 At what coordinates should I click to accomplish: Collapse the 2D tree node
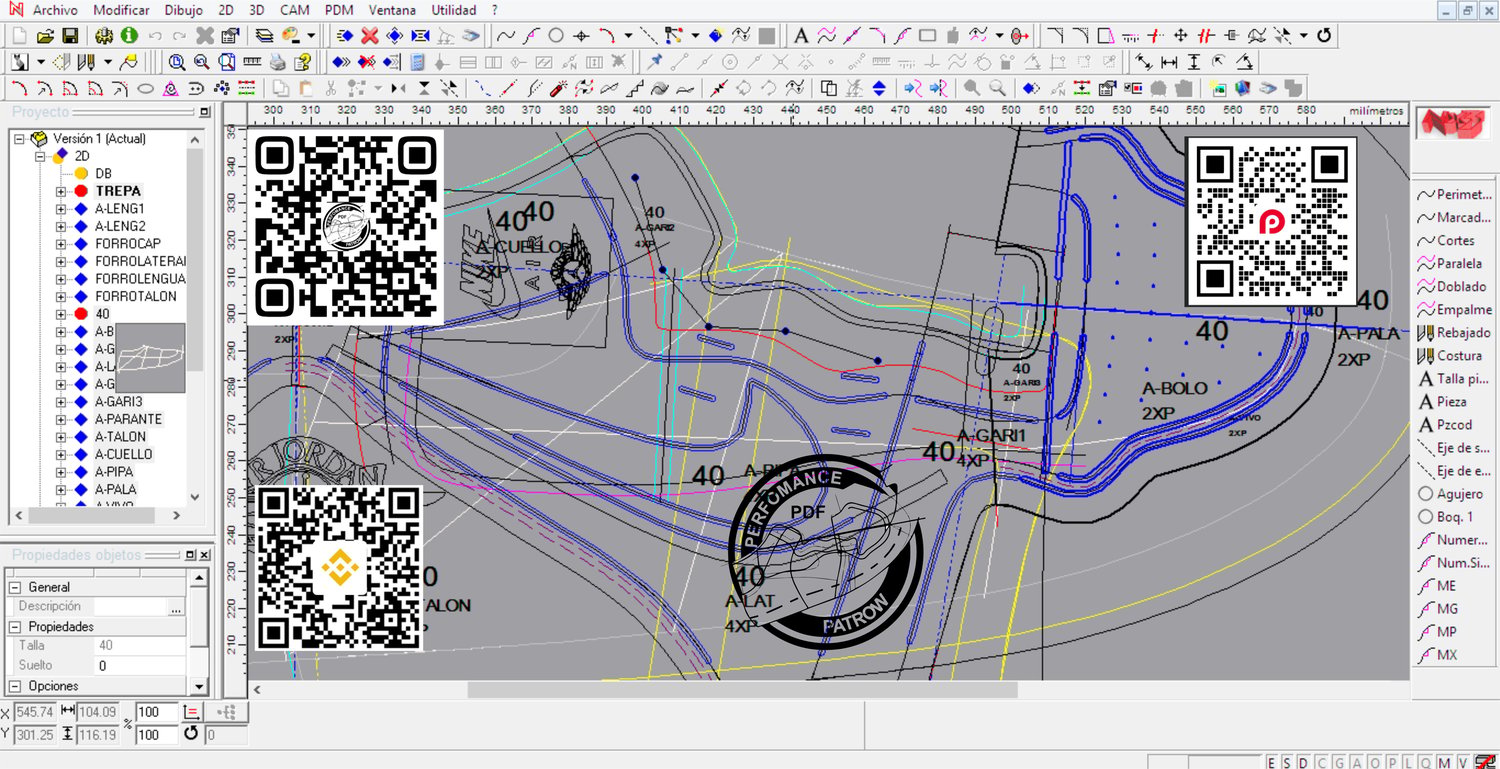tap(41, 156)
